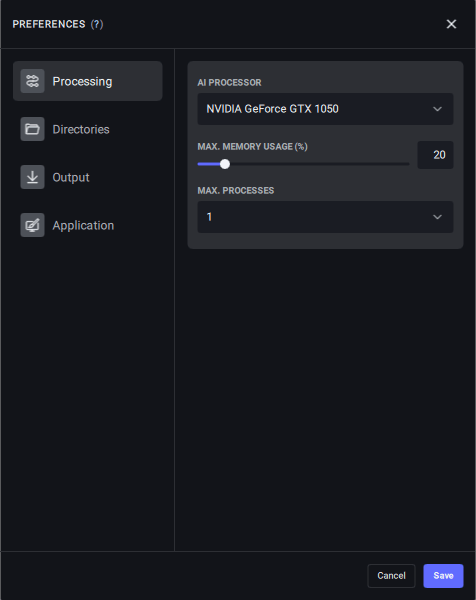Image resolution: width=476 pixels, height=600 pixels.
Task: Open the AI Processor NVIDIA GeForce dropdown
Action: [325, 109]
